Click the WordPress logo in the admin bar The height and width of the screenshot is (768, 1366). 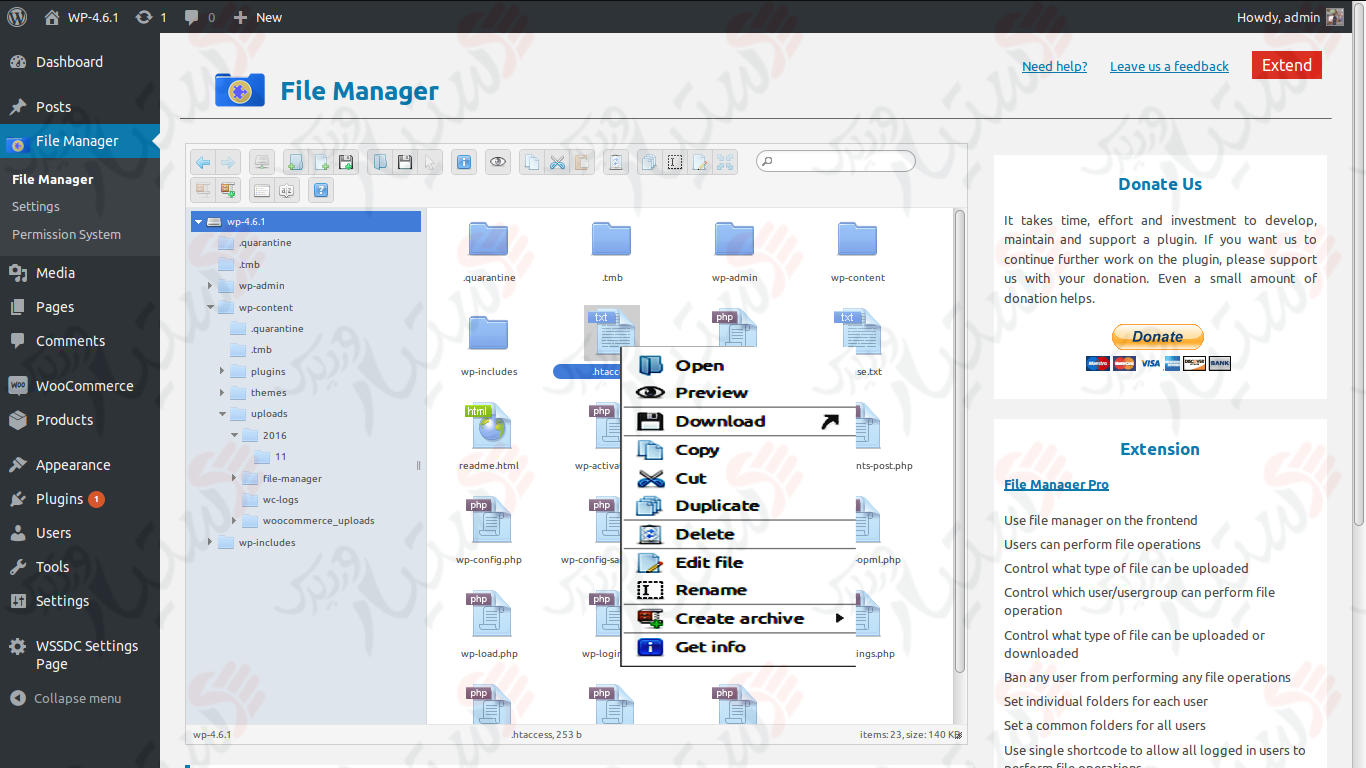point(16,16)
